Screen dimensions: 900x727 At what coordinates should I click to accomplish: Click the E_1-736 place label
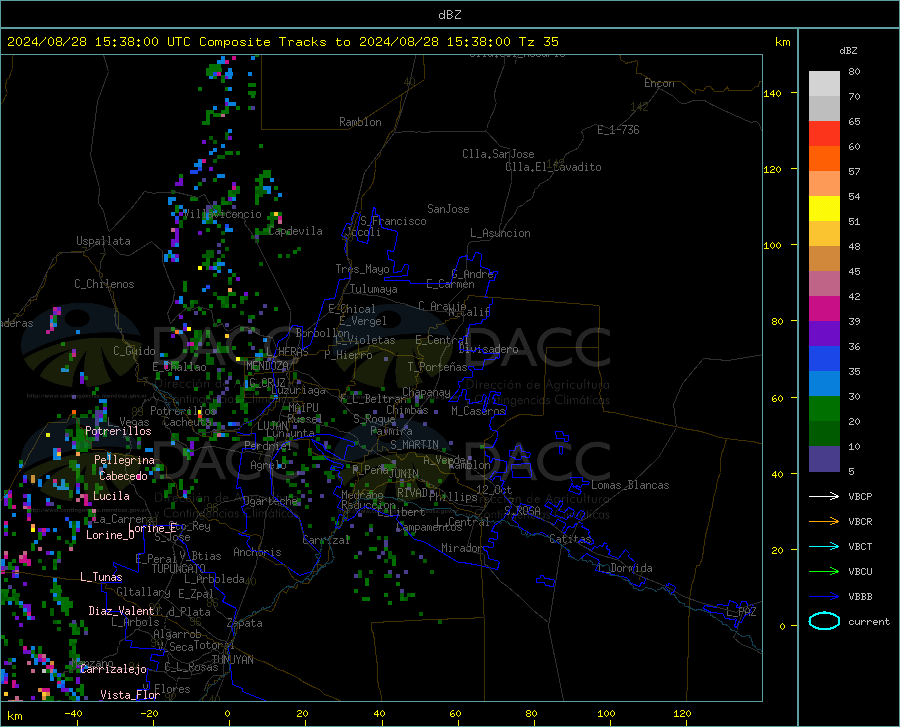tap(618, 130)
